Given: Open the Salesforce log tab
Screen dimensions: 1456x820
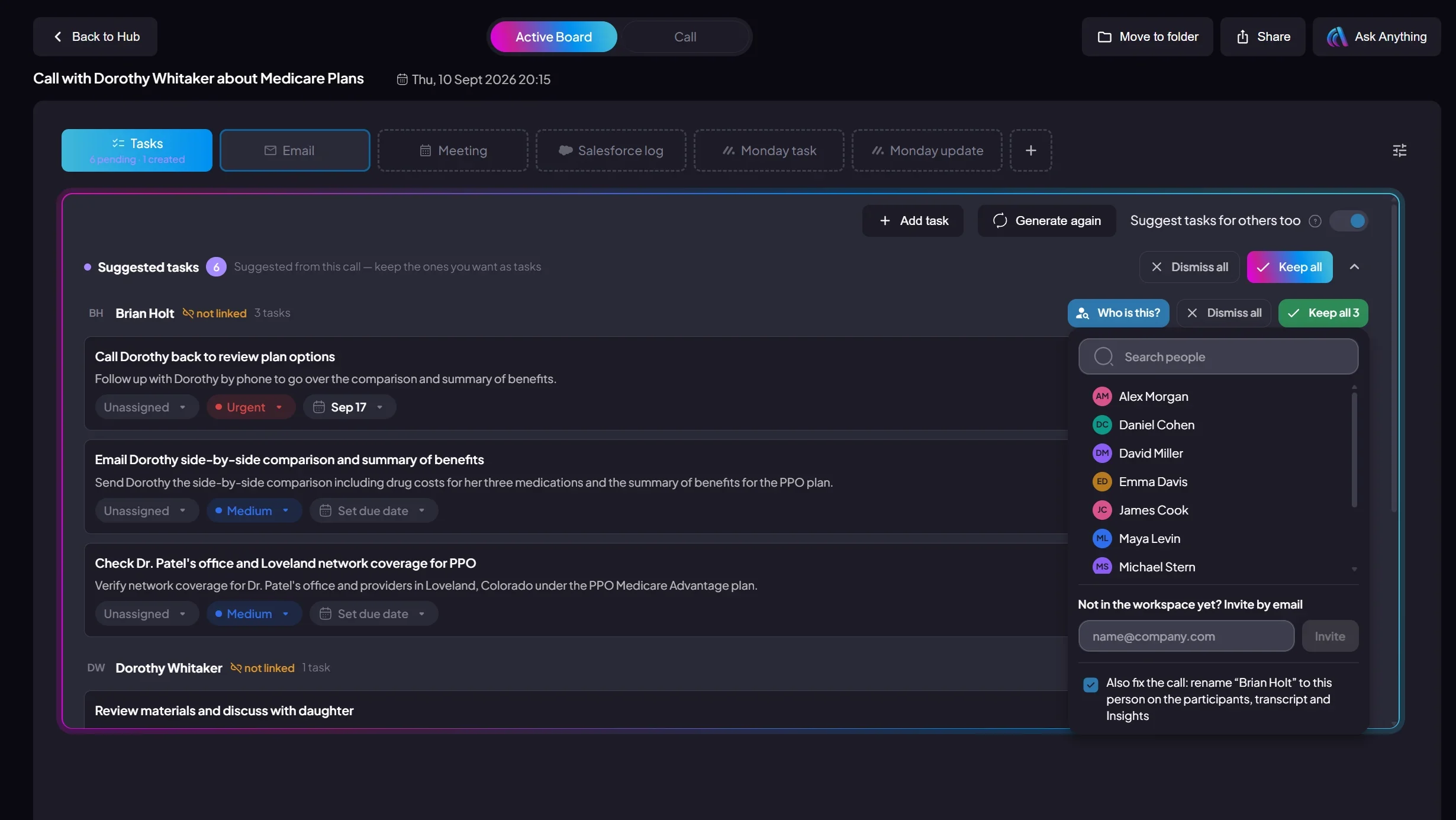Looking at the screenshot, I should click(x=611, y=150).
